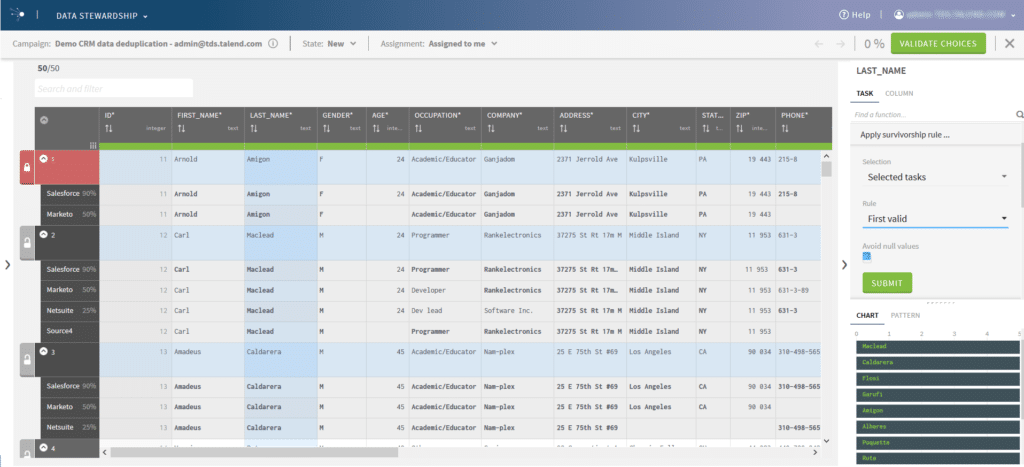
Task: Click the red lock icon on task 1
Action: coord(27,169)
